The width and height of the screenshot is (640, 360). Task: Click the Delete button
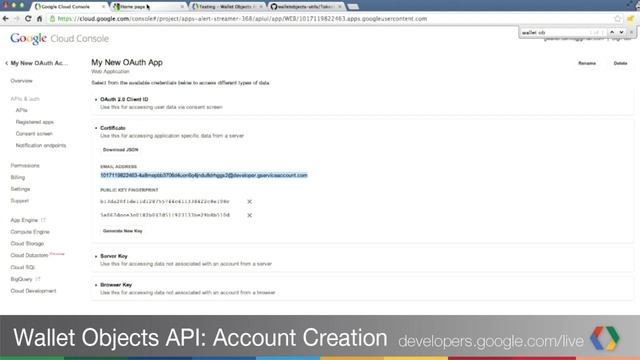click(620, 63)
